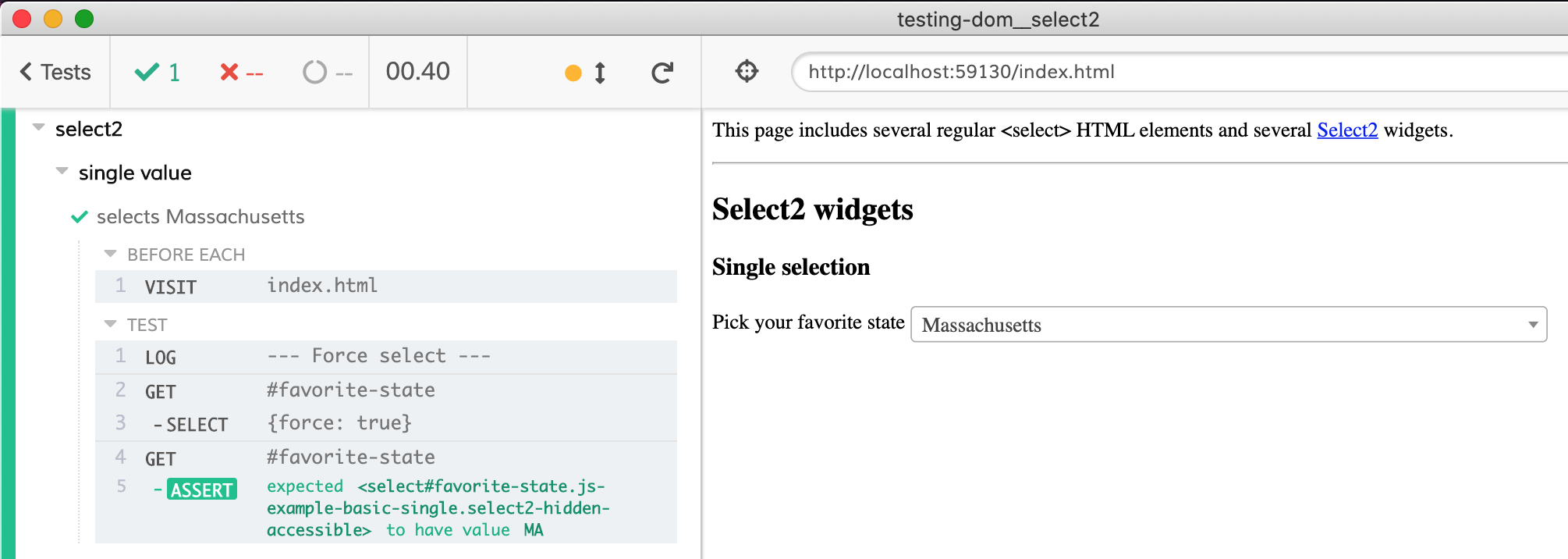
Task: Click the 00.40 test duration timer
Action: click(417, 72)
